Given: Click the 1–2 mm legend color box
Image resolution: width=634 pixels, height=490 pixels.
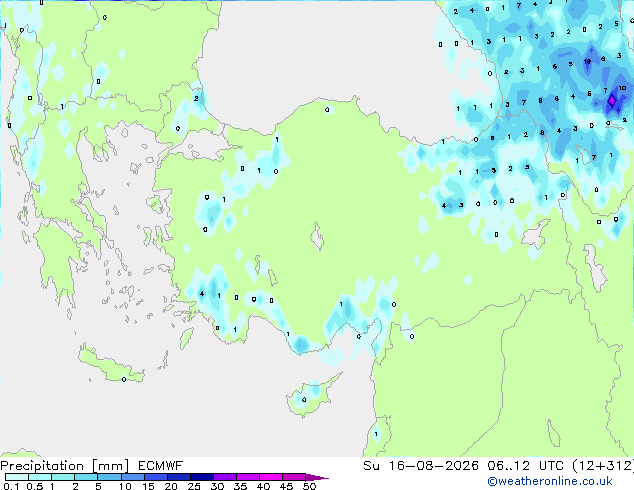Looking at the screenshot, I should 63,477.
